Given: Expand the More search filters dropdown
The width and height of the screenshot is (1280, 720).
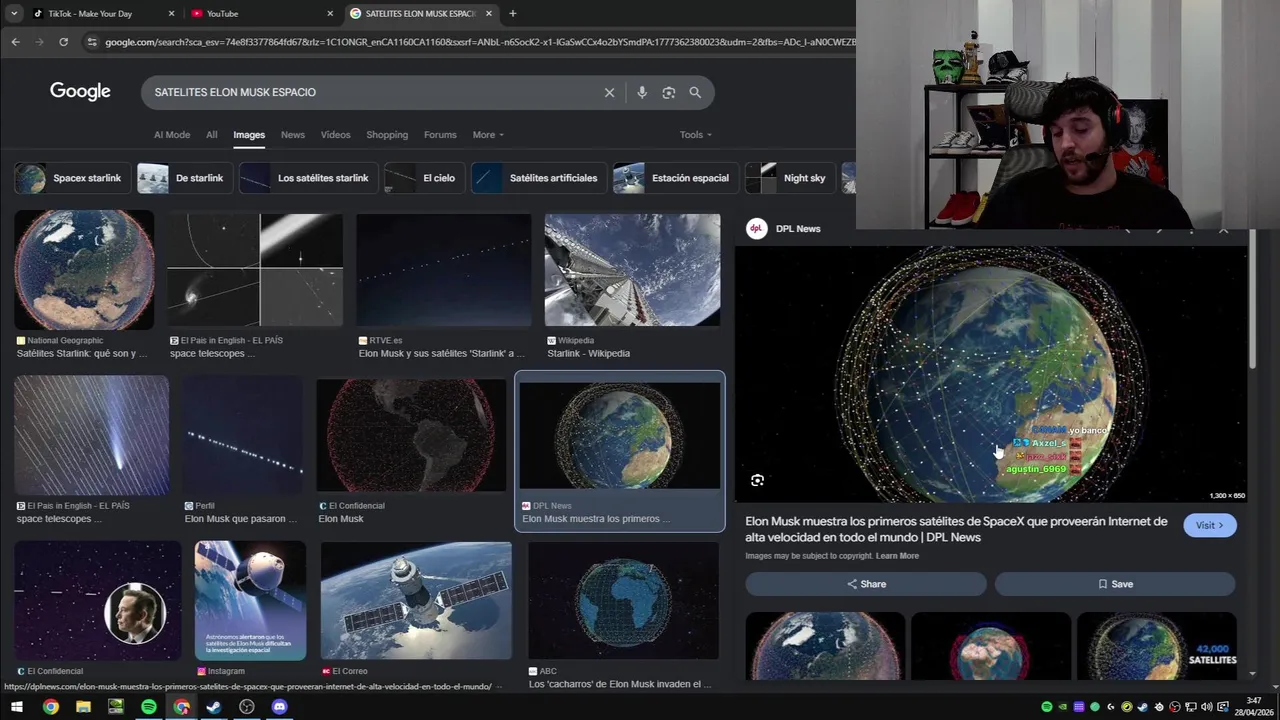Looking at the screenshot, I should click(488, 135).
